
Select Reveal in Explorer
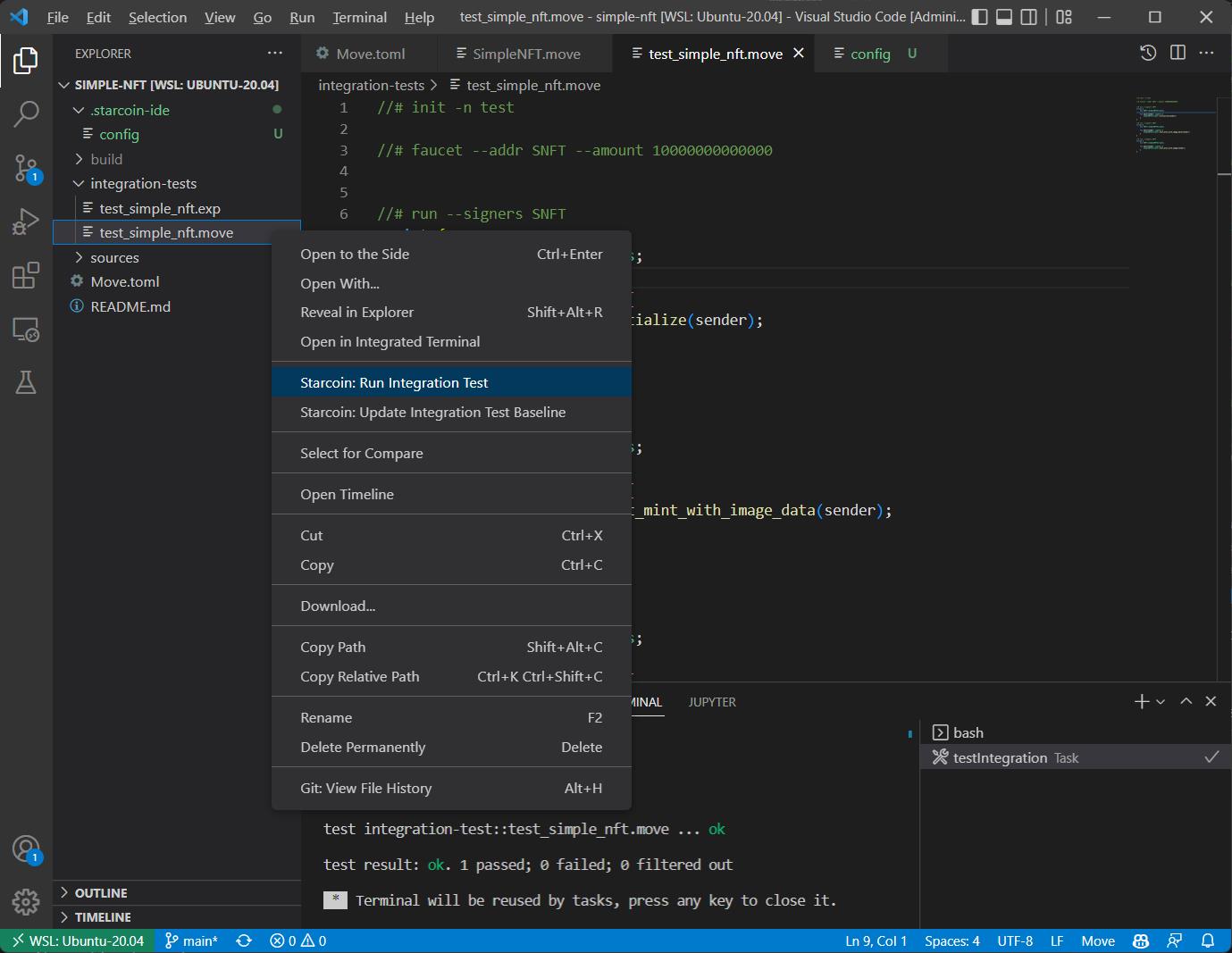[x=451, y=312]
